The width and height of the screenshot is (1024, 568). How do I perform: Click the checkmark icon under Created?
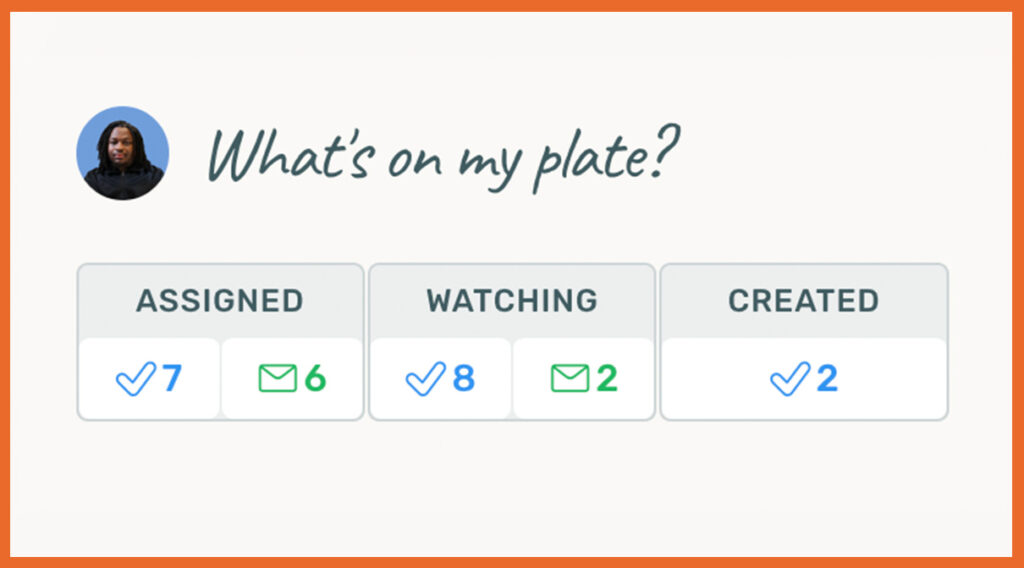[789, 379]
